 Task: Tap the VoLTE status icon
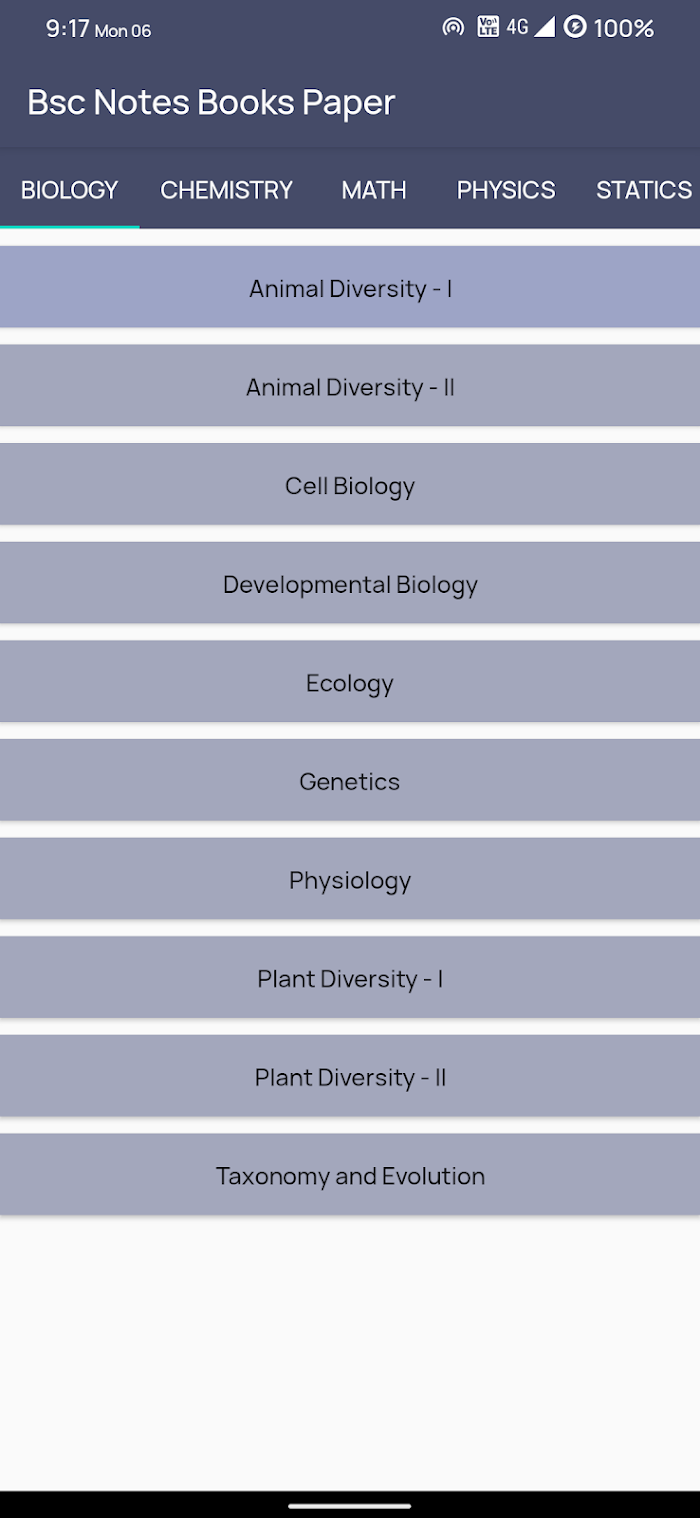pyautogui.click(x=488, y=27)
